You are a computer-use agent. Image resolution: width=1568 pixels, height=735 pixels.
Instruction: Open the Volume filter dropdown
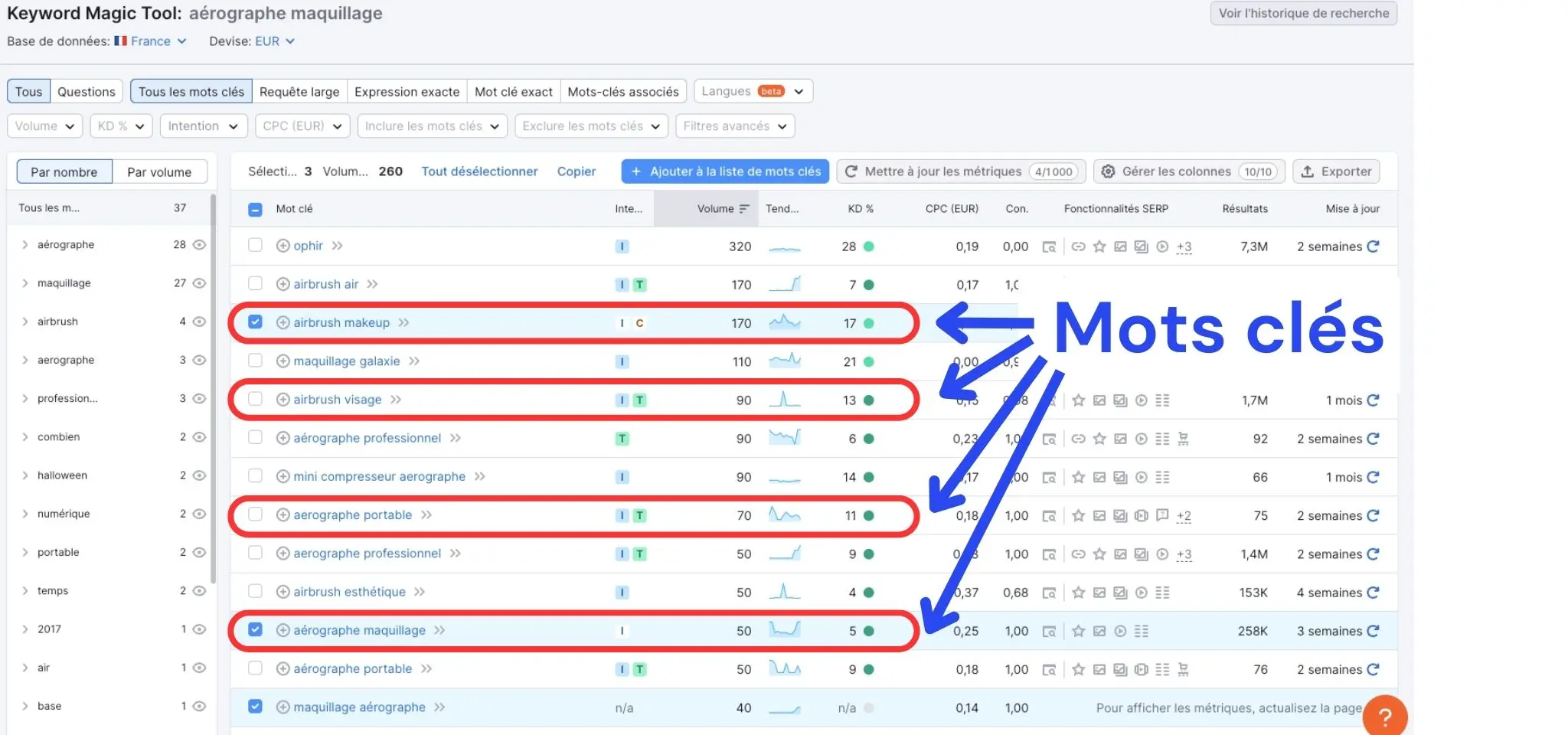(x=45, y=126)
